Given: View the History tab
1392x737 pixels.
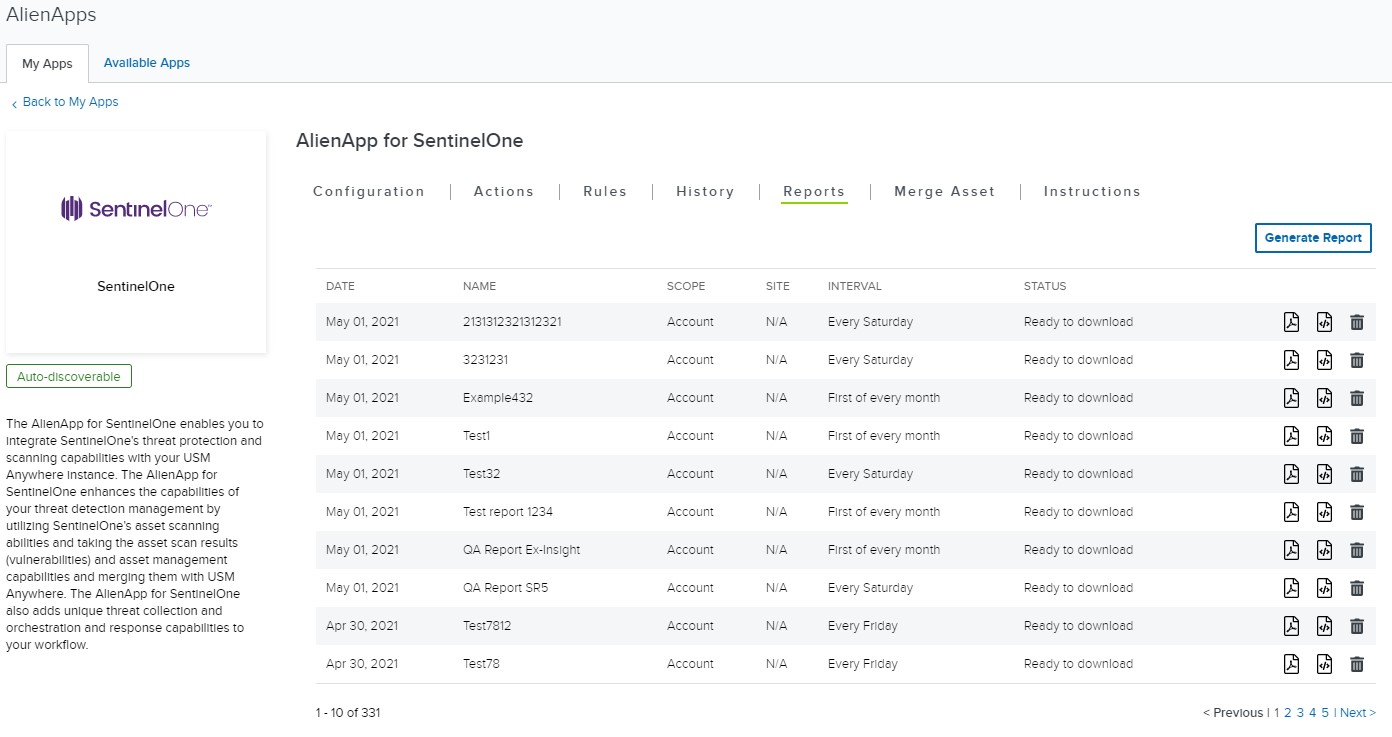Looking at the screenshot, I should tap(705, 191).
